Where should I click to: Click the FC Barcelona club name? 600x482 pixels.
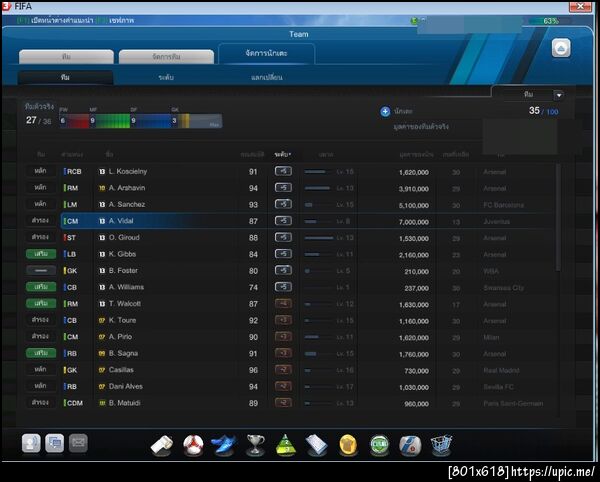coord(503,205)
